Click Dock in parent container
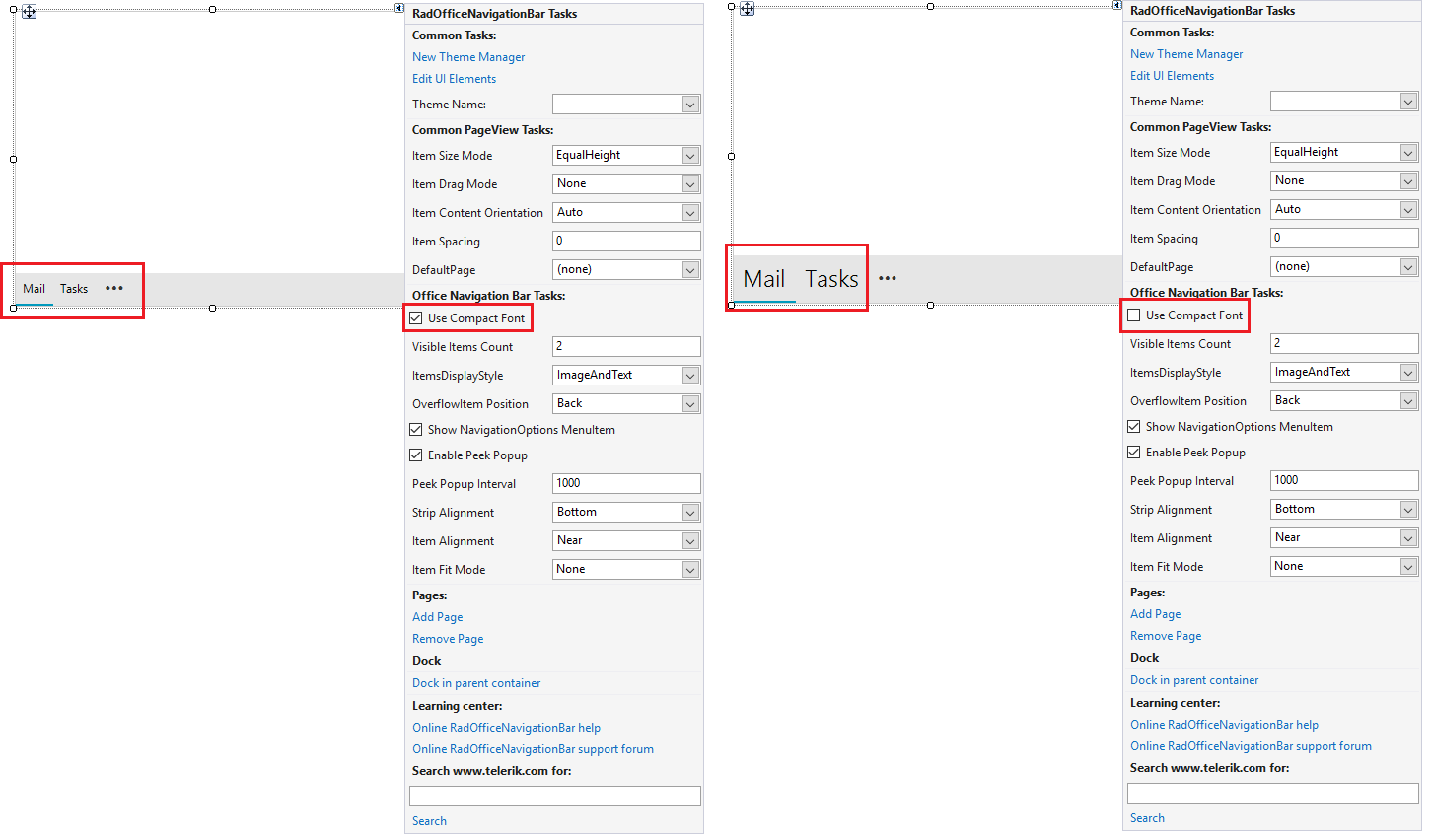 (x=476, y=682)
